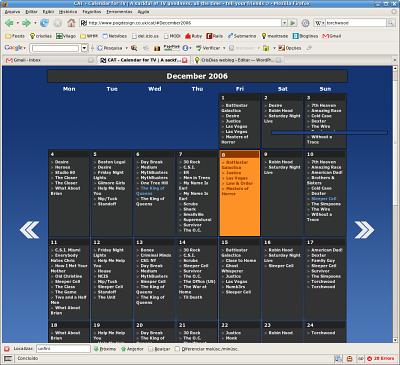Open the Ruby bookmark
The height and width of the screenshot is (365, 400).
tap(193, 36)
